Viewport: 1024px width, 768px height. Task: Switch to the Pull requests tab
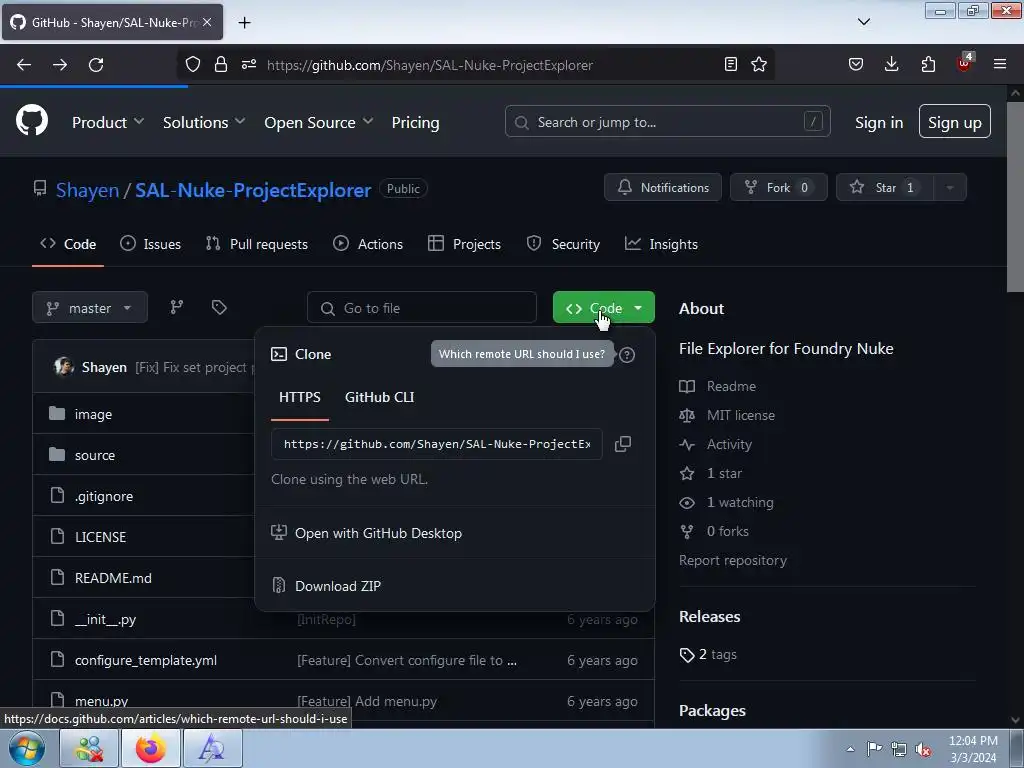coord(257,244)
